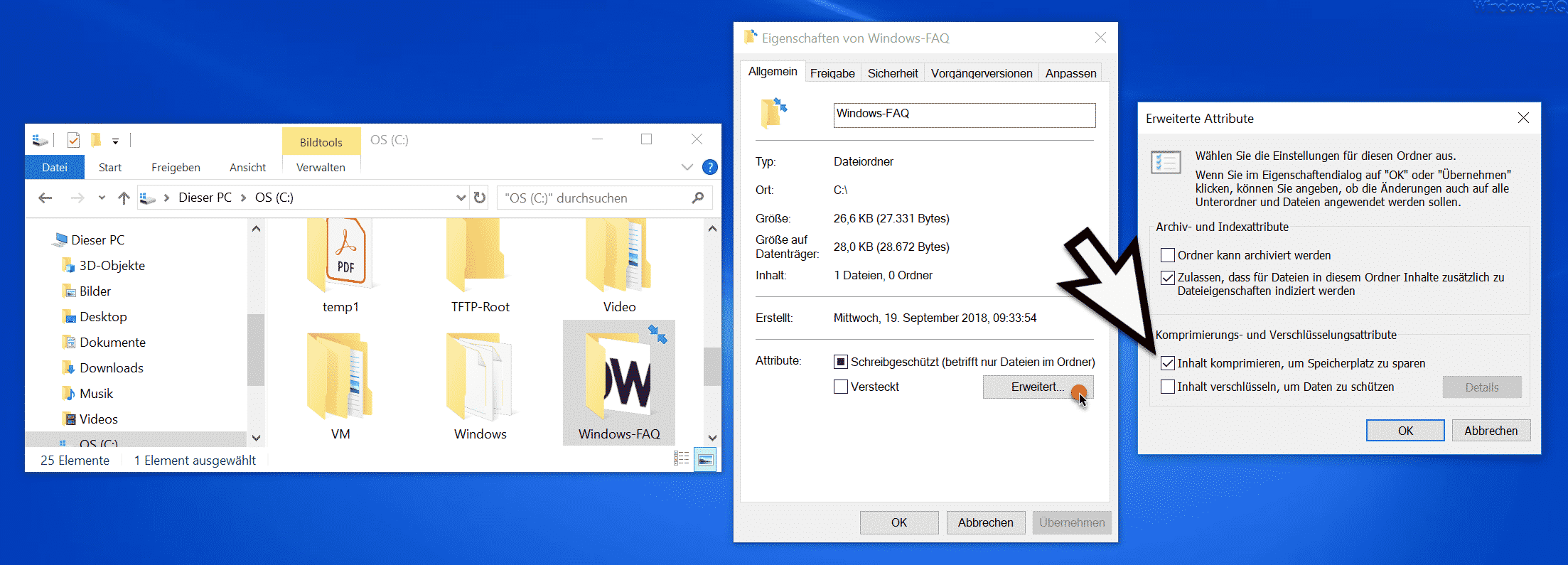Click the Explorer window icon in the title bar
This screenshot has height=565, width=1568.
(x=41, y=140)
